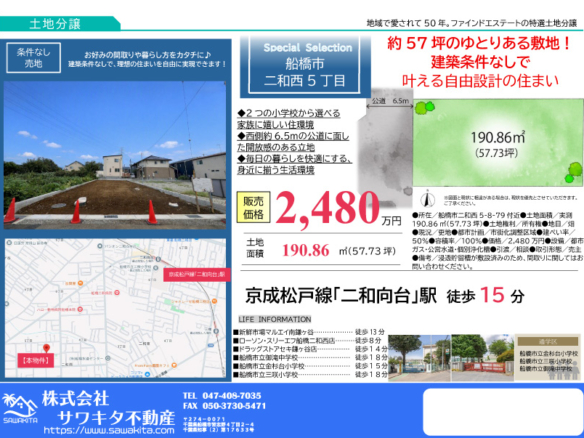Click the 船橋市立御滝中学校 row in life information
The height and width of the screenshot is (438, 584).
coord(310,358)
